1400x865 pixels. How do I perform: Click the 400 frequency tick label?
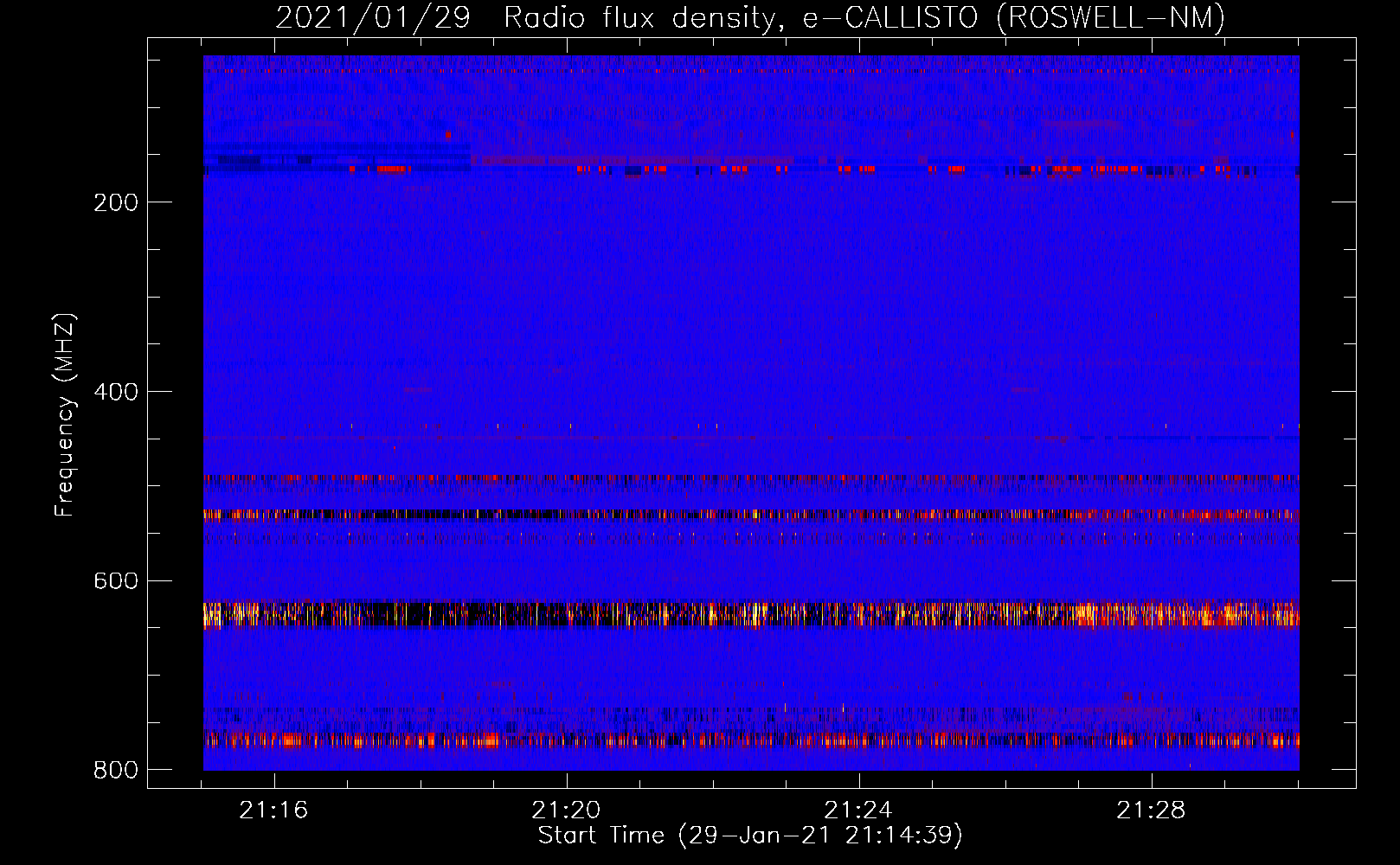click(x=116, y=392)
